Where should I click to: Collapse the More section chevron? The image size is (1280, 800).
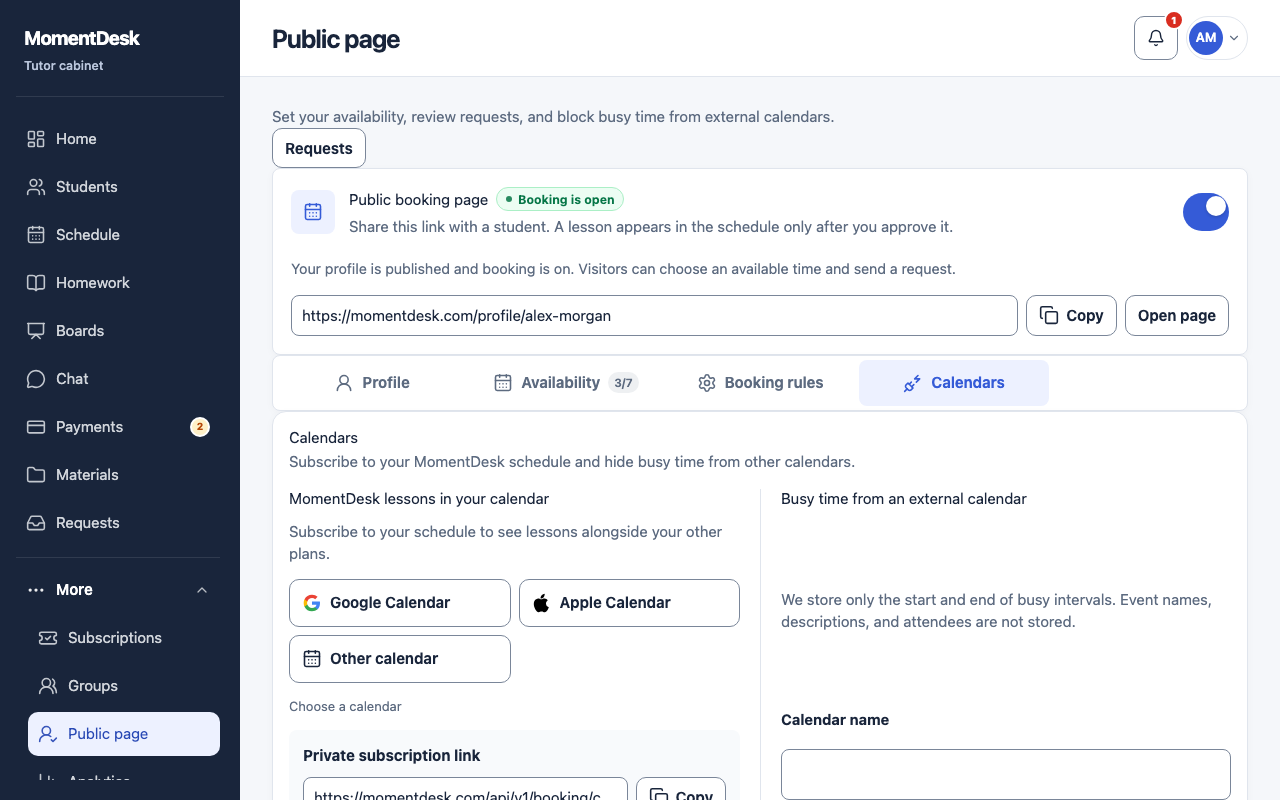(x=202, y=590)
